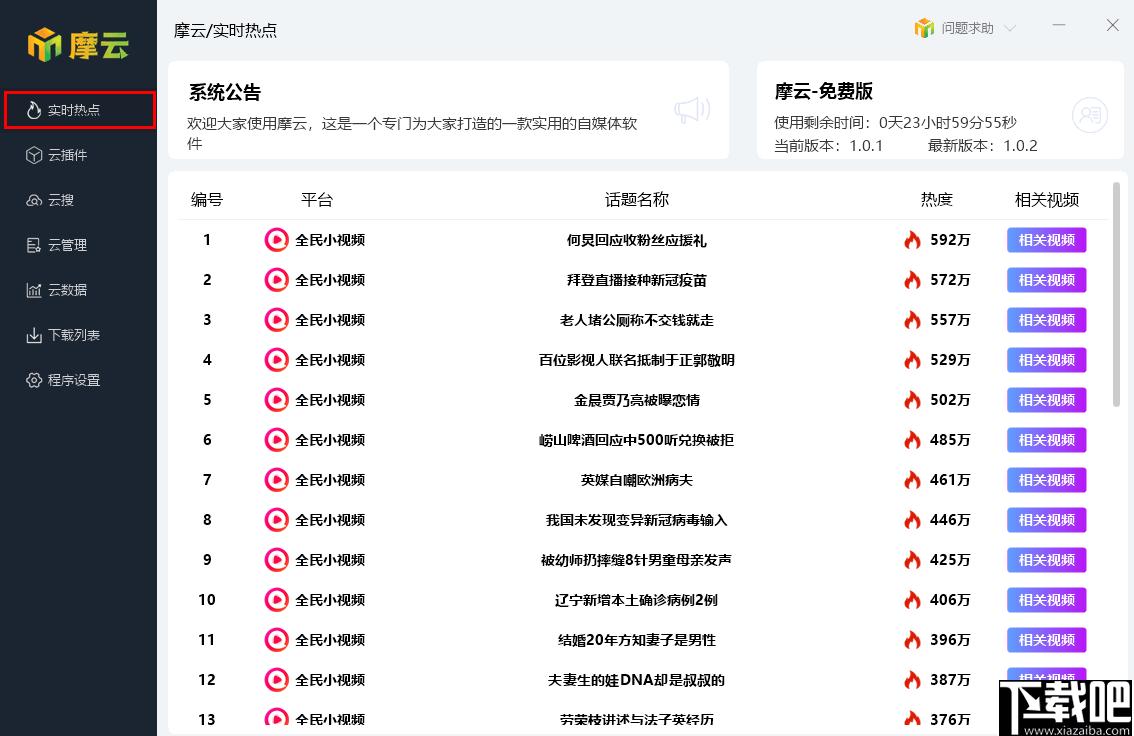Minimize the 摩云 window
This screenshot has width=1134, height=736.
(x=1059, y=25)
